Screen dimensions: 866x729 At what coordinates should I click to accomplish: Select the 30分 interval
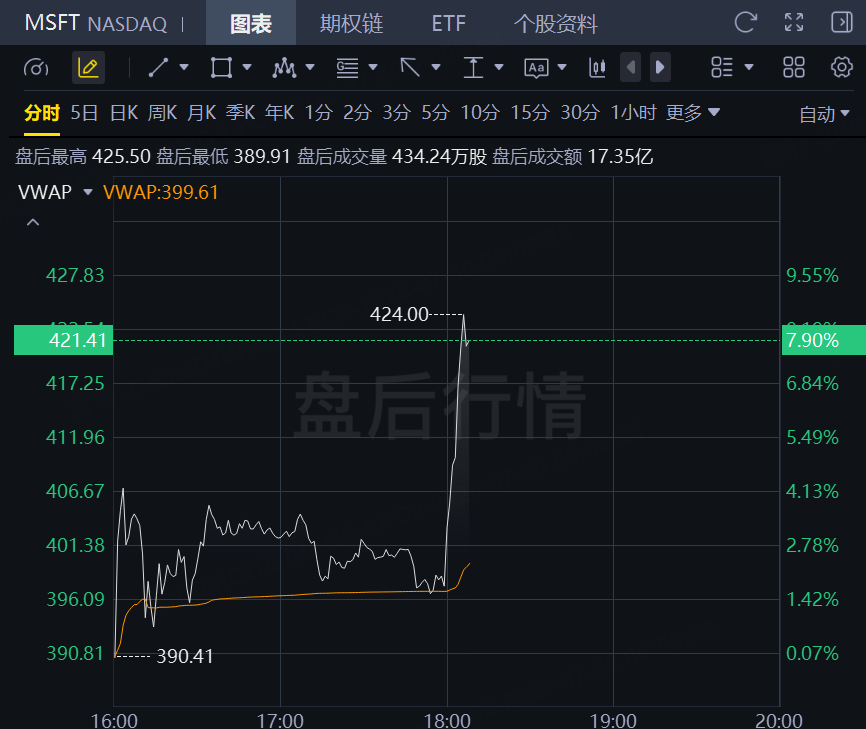[x=580, y=113]
